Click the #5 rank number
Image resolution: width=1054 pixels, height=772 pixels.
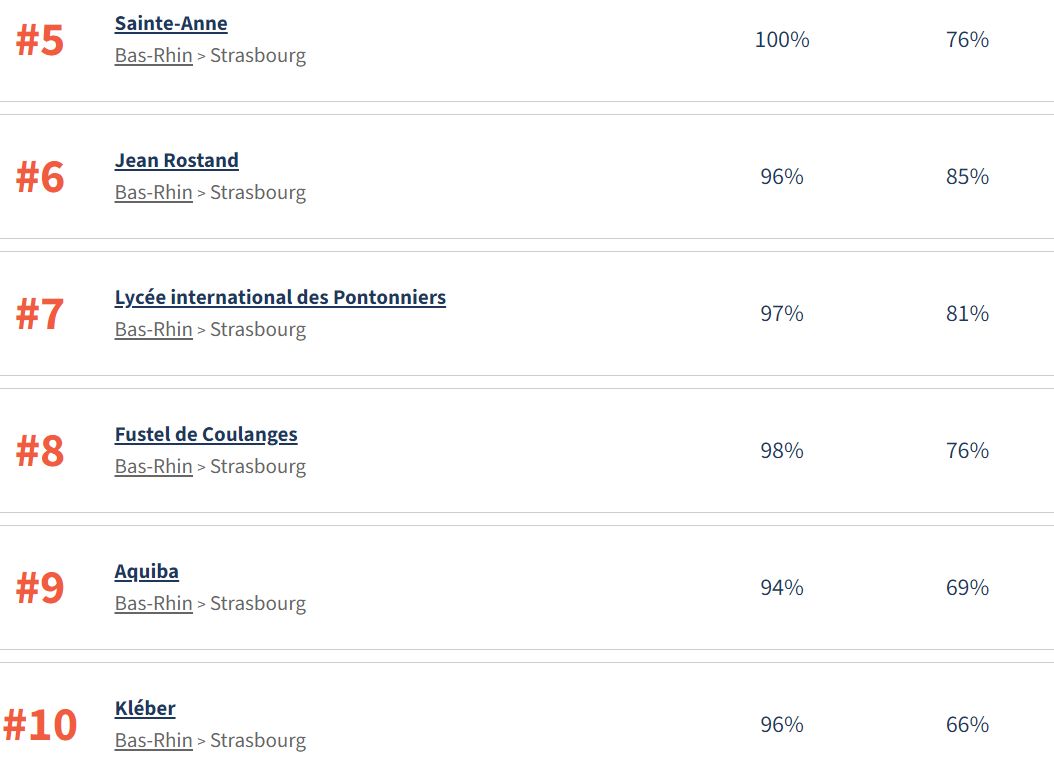coord(40,41)
